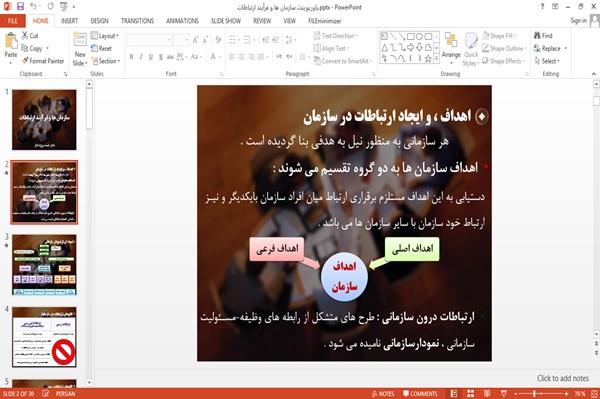Toggle NOTES pane in status bar

[383, 394]
